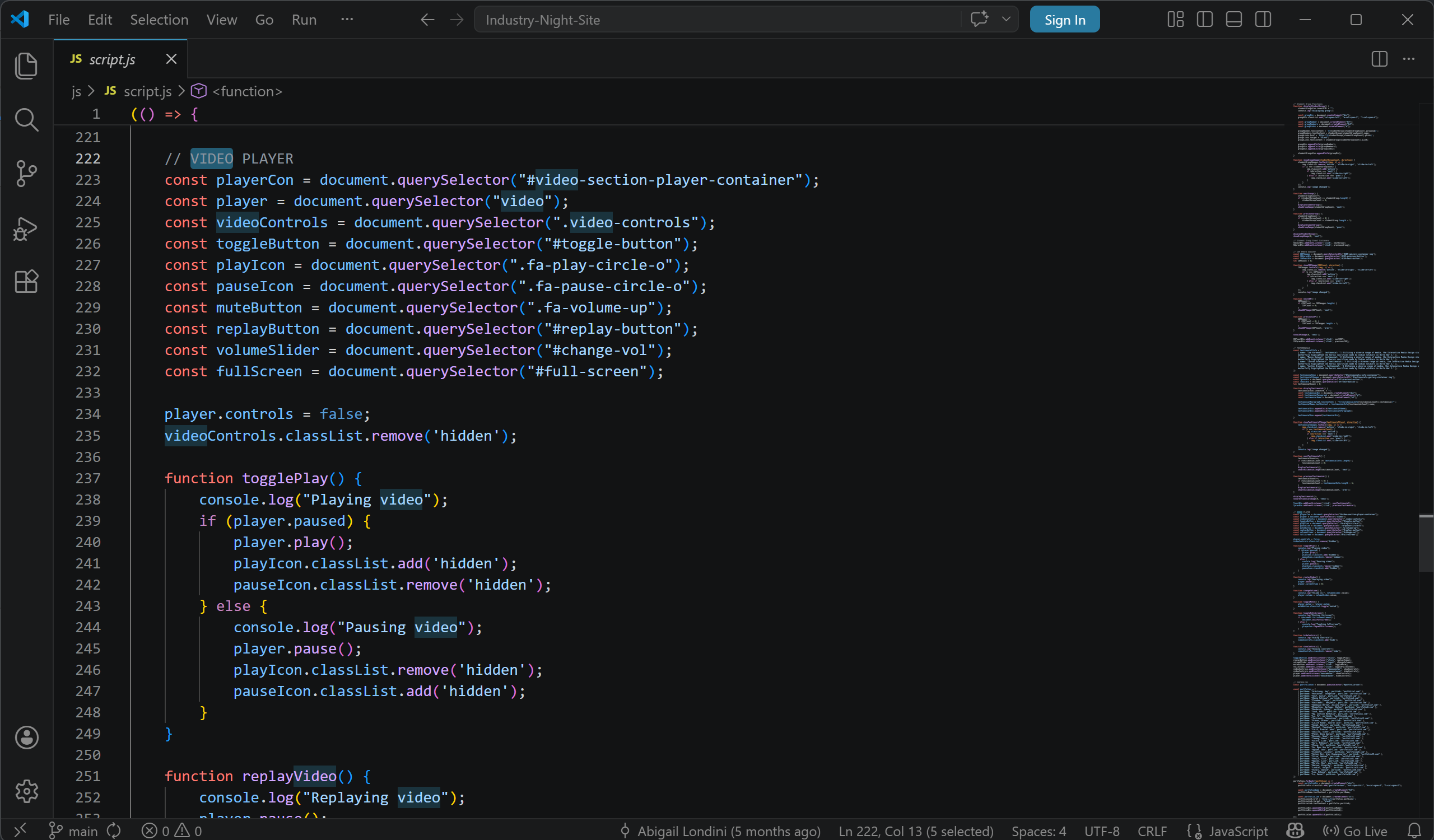
Task: Toggle the primary side bar layout icon
Action: point(1205,20)
